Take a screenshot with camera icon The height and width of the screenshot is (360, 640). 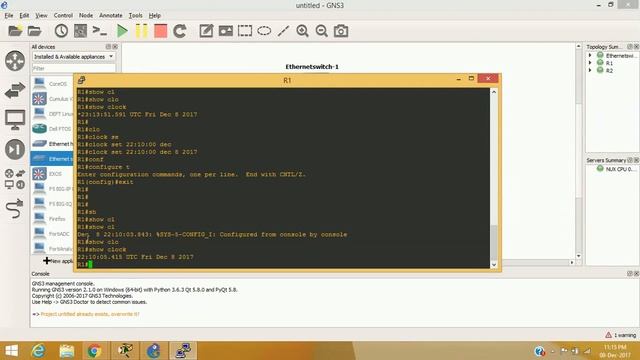coord(341,31)
